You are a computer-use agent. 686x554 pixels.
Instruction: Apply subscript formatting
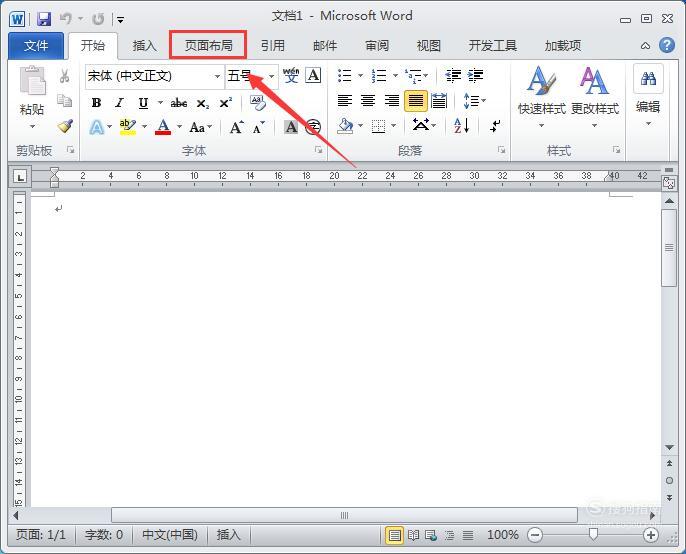pyautogui.click(x=203, y=104)
